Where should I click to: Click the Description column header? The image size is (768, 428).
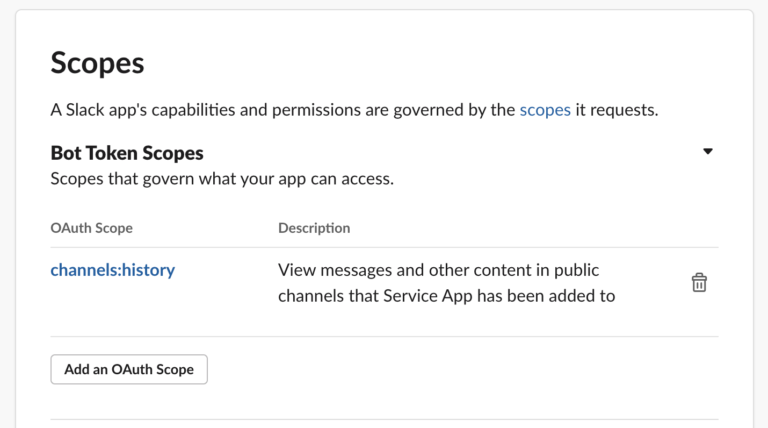click(314, 228)
